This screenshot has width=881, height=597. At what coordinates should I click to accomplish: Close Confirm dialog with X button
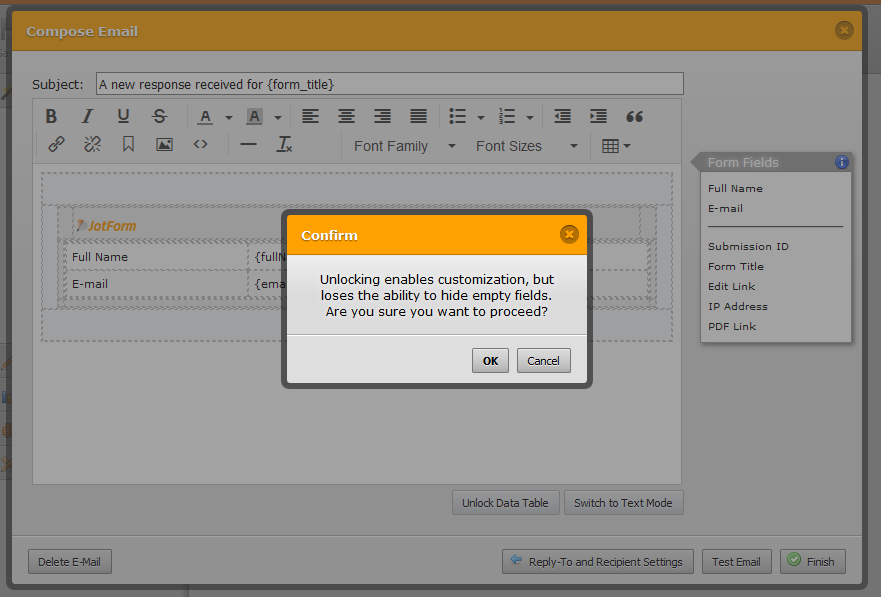[569, 234]
